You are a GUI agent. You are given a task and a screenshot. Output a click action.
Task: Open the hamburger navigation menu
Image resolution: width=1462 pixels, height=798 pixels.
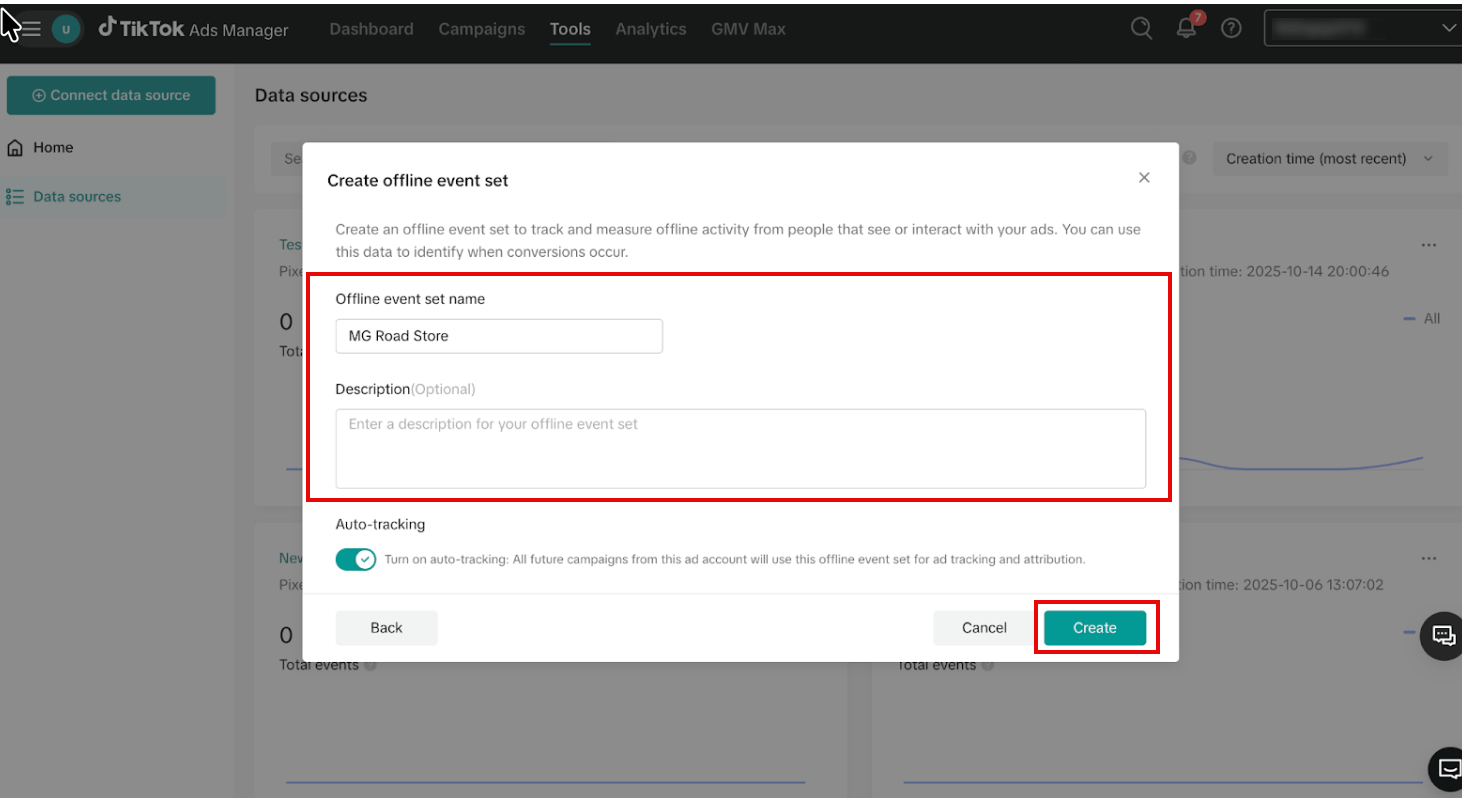point(31,29)
